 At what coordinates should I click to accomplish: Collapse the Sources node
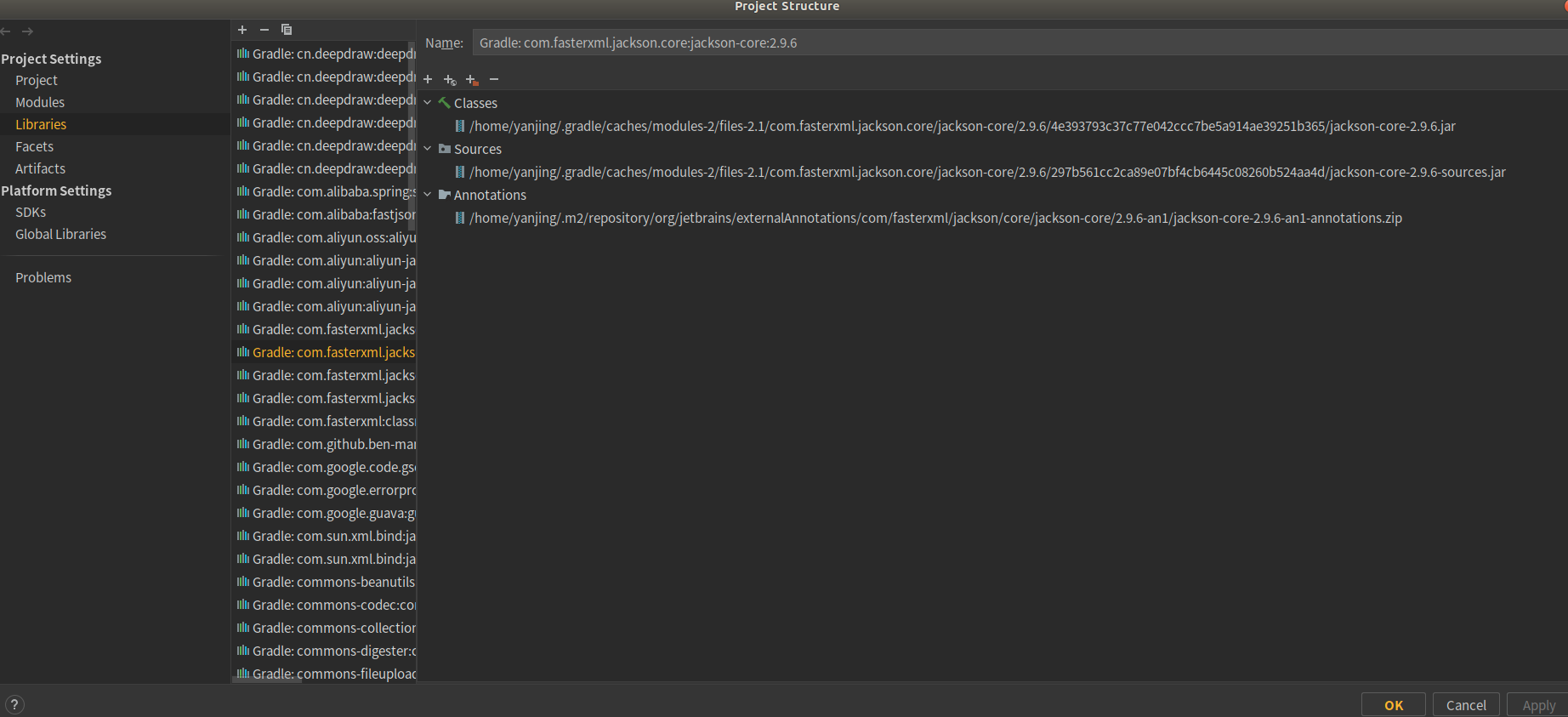pos(428,149)
